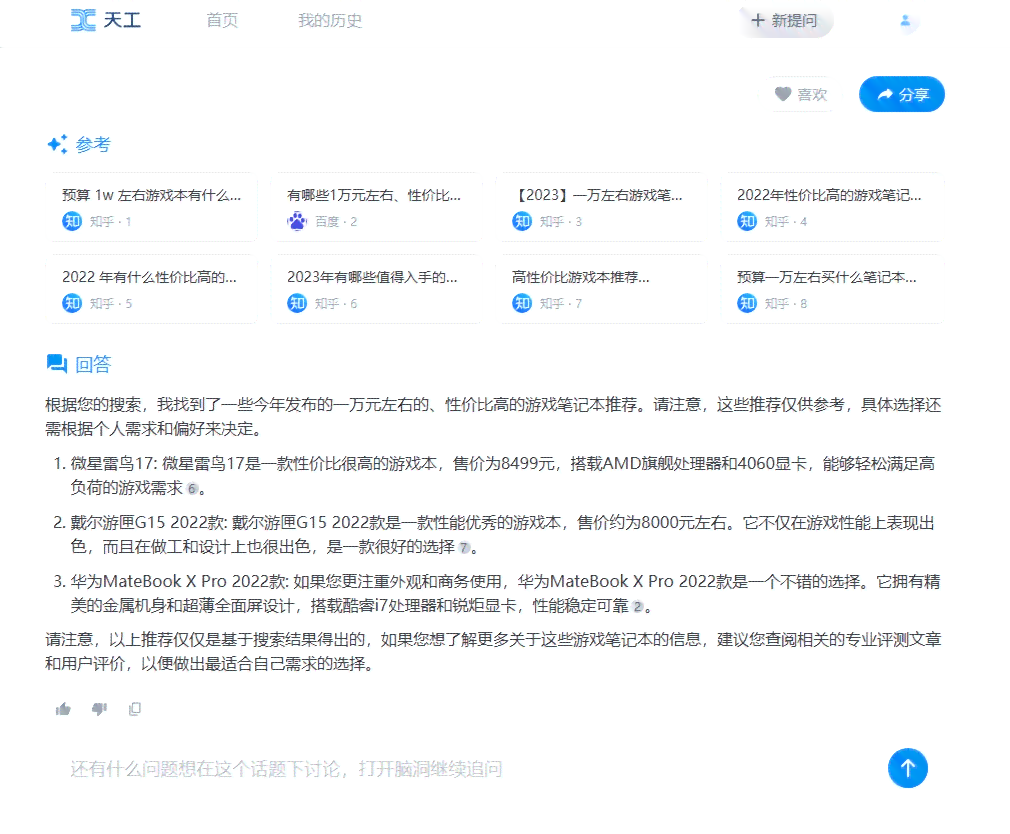The width and height of the screenshot is (1010, 834).
Task: Open the 首页 tab
Action: coord(222,21)
